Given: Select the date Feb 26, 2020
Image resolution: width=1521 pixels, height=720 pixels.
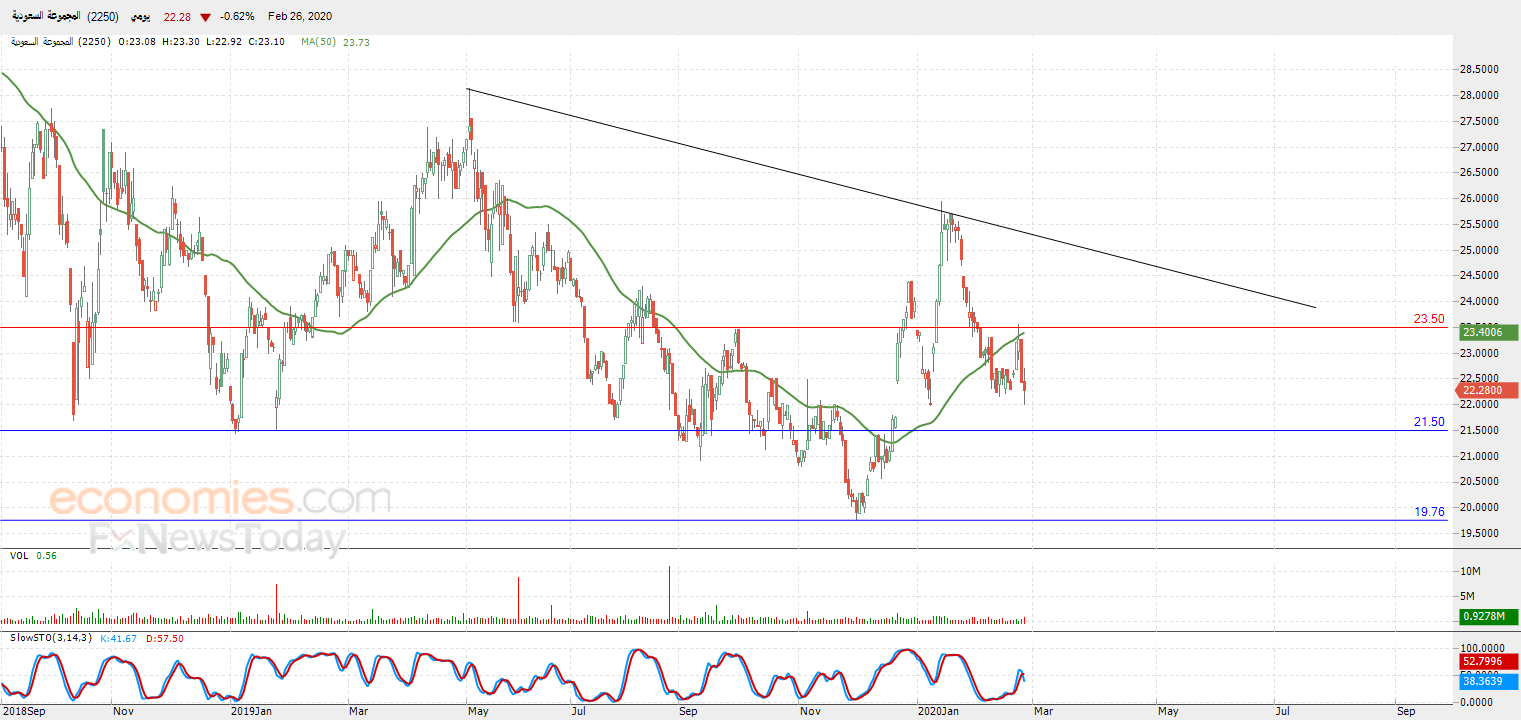Looking at the screenshot, I should (300, 17).
